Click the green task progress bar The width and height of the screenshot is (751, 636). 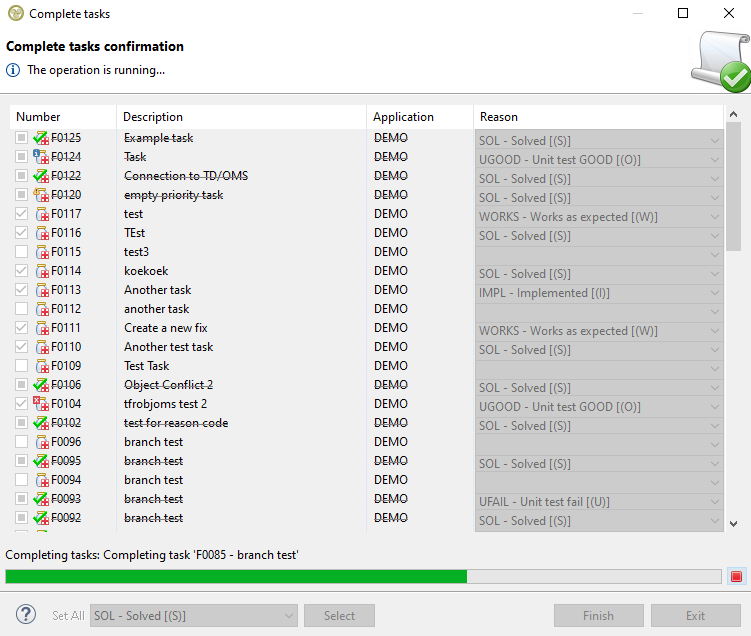tap(236, 576)
